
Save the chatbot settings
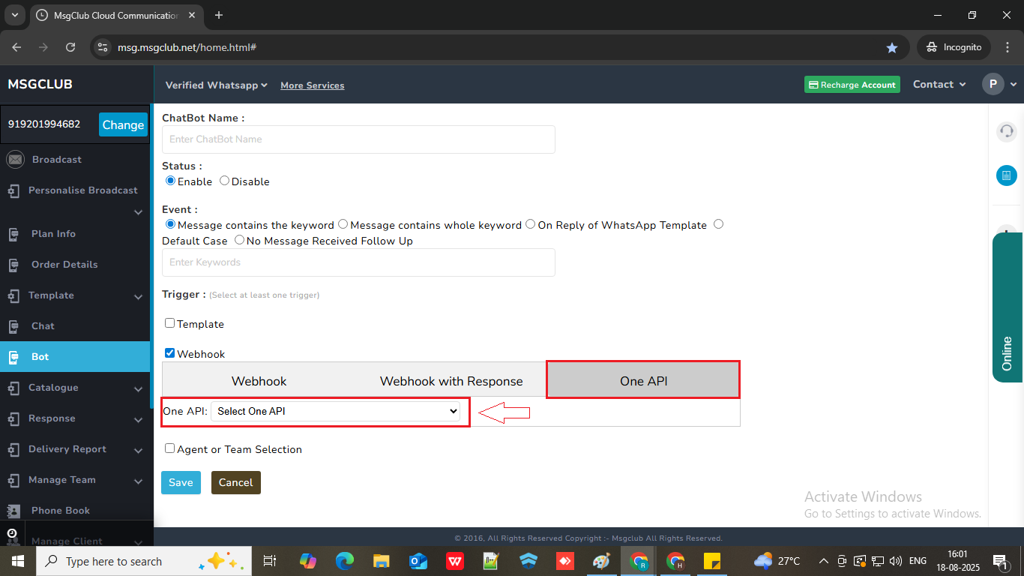click(181, 483)
